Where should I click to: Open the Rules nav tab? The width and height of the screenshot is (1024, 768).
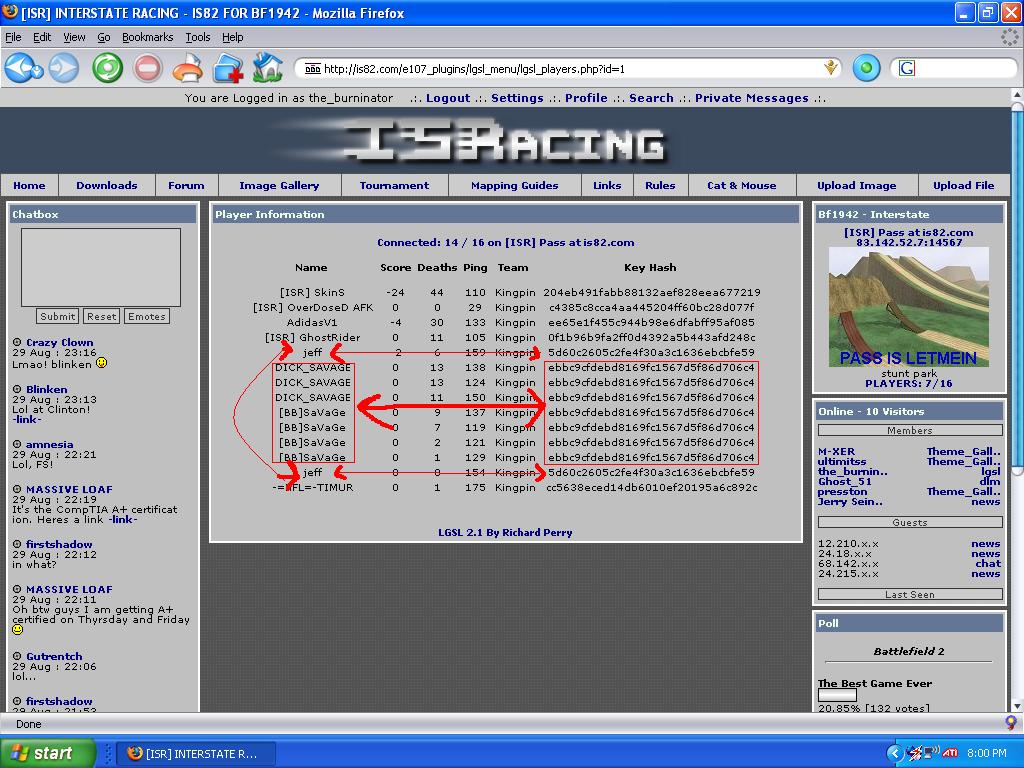click(660, 185)
